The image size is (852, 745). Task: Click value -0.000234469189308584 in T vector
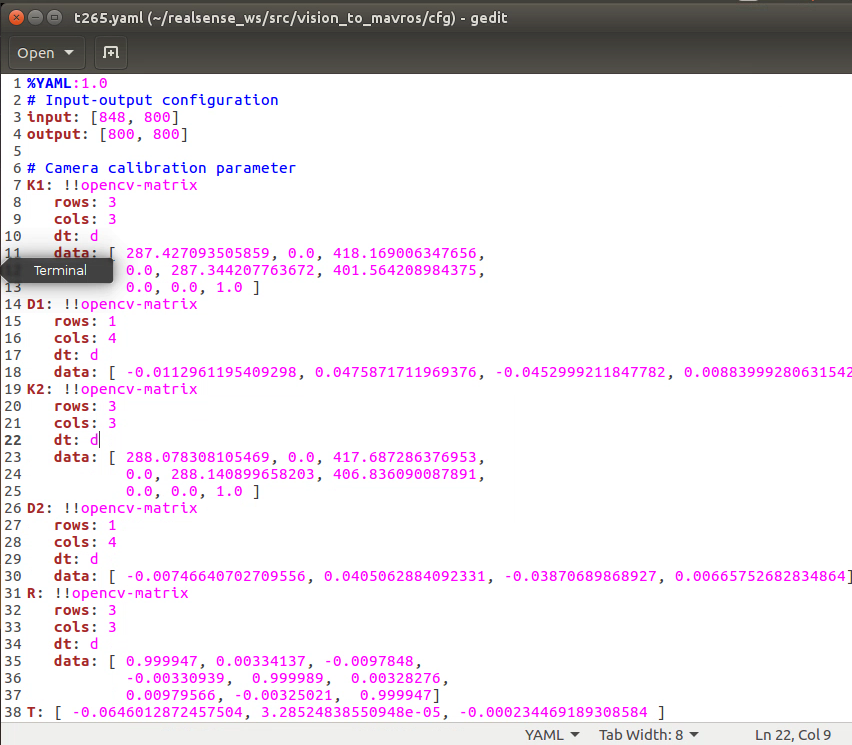pyautogui.click(x=553, y=712)
